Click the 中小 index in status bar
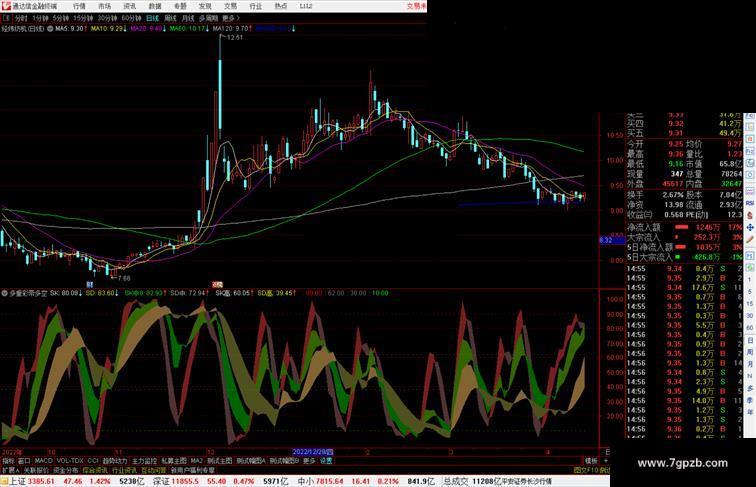 [x=306, y=482]
